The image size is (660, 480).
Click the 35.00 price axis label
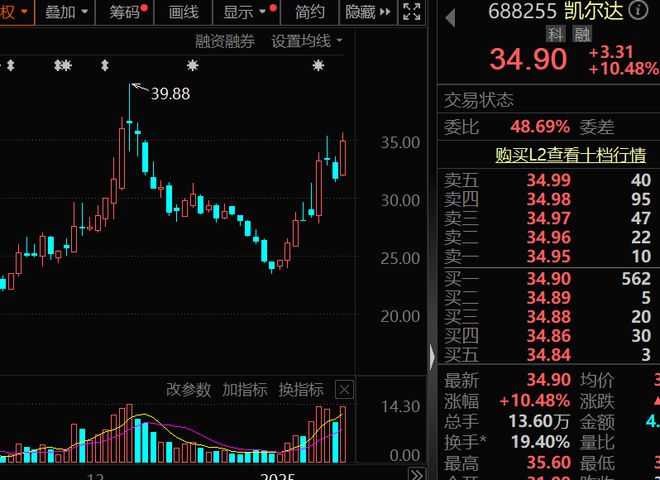(x=400, y=143)
